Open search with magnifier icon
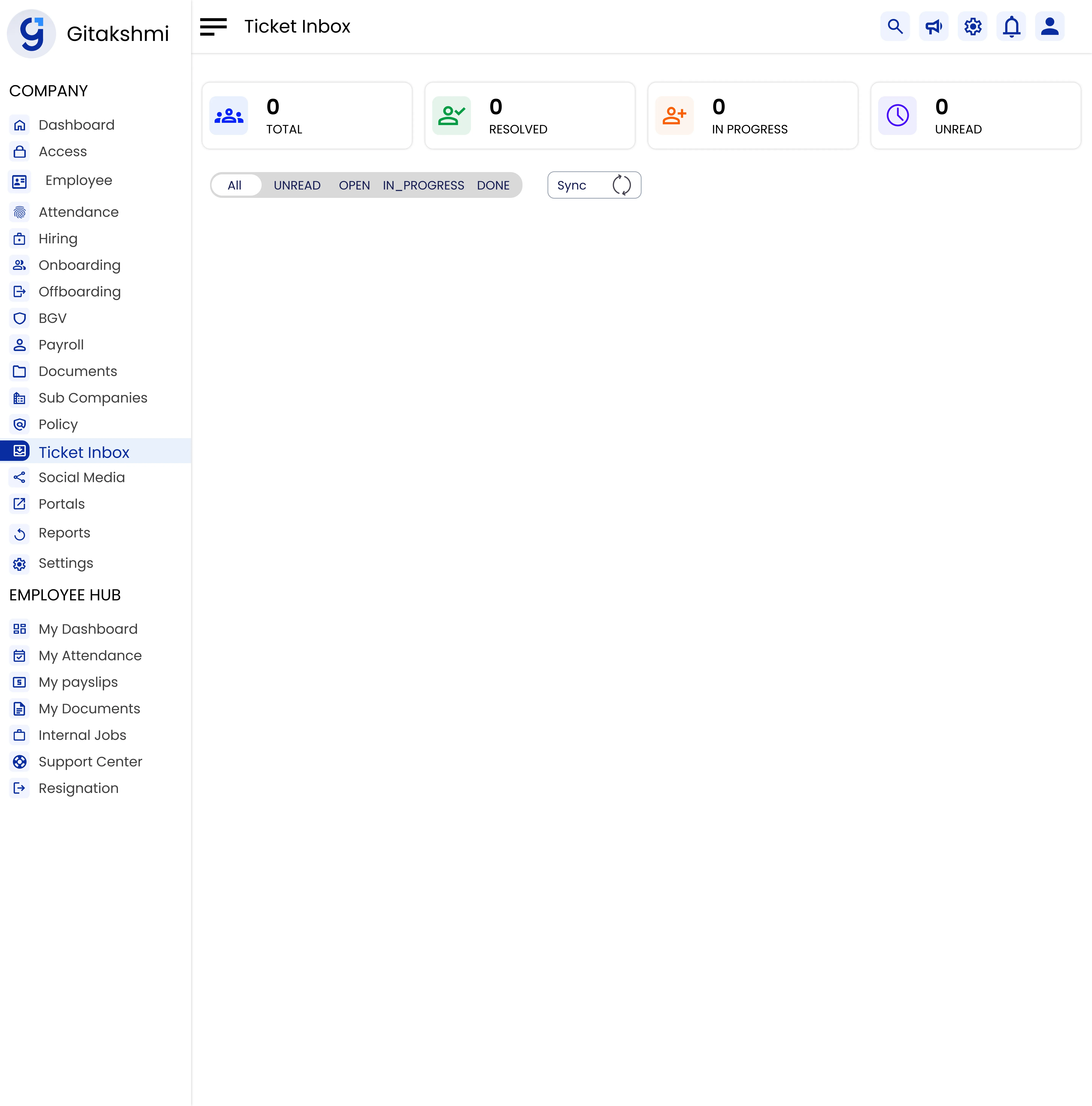This screenshot has width=1092, height=1106. (x=895, y=26)
